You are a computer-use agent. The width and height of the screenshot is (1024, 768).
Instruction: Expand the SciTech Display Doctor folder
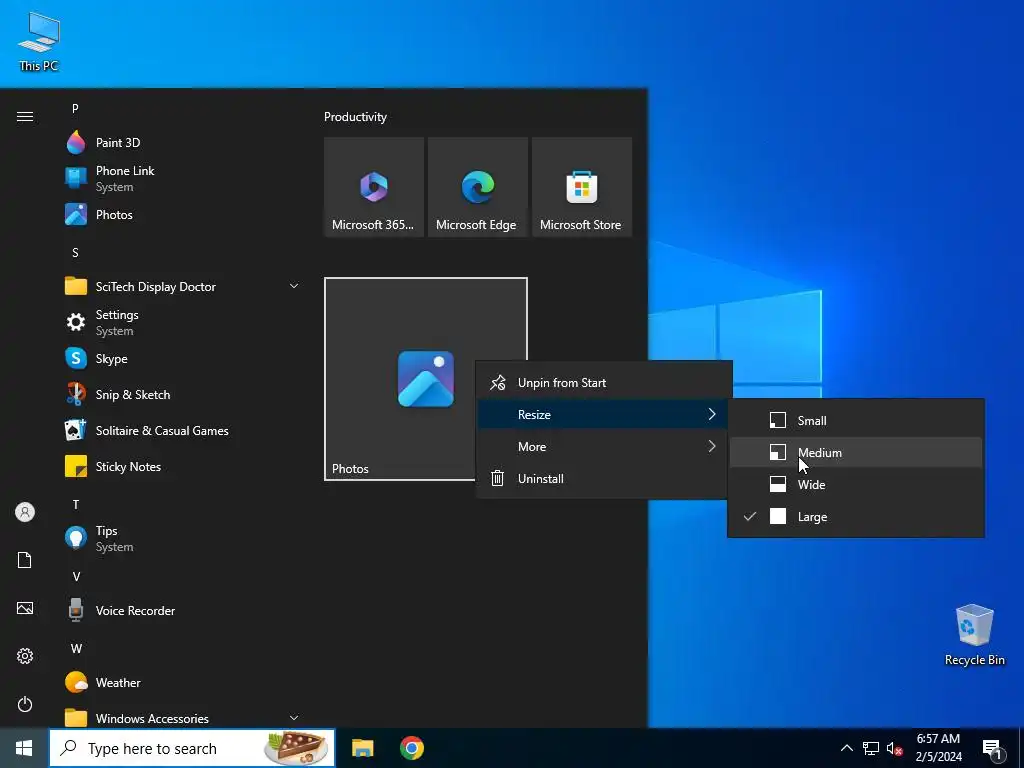tap(183, 286)
